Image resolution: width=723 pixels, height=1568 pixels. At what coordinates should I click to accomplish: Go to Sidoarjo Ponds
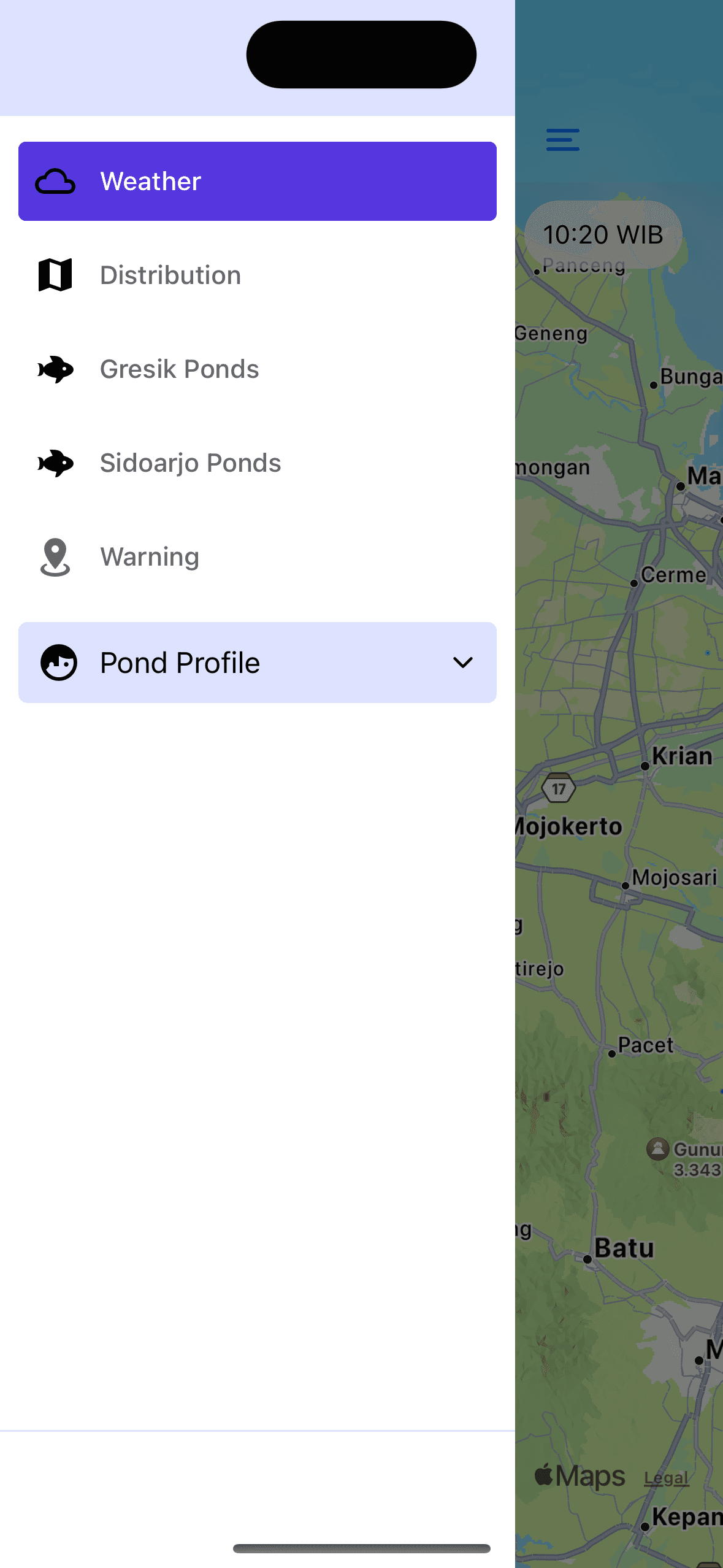tap(258, 463)
